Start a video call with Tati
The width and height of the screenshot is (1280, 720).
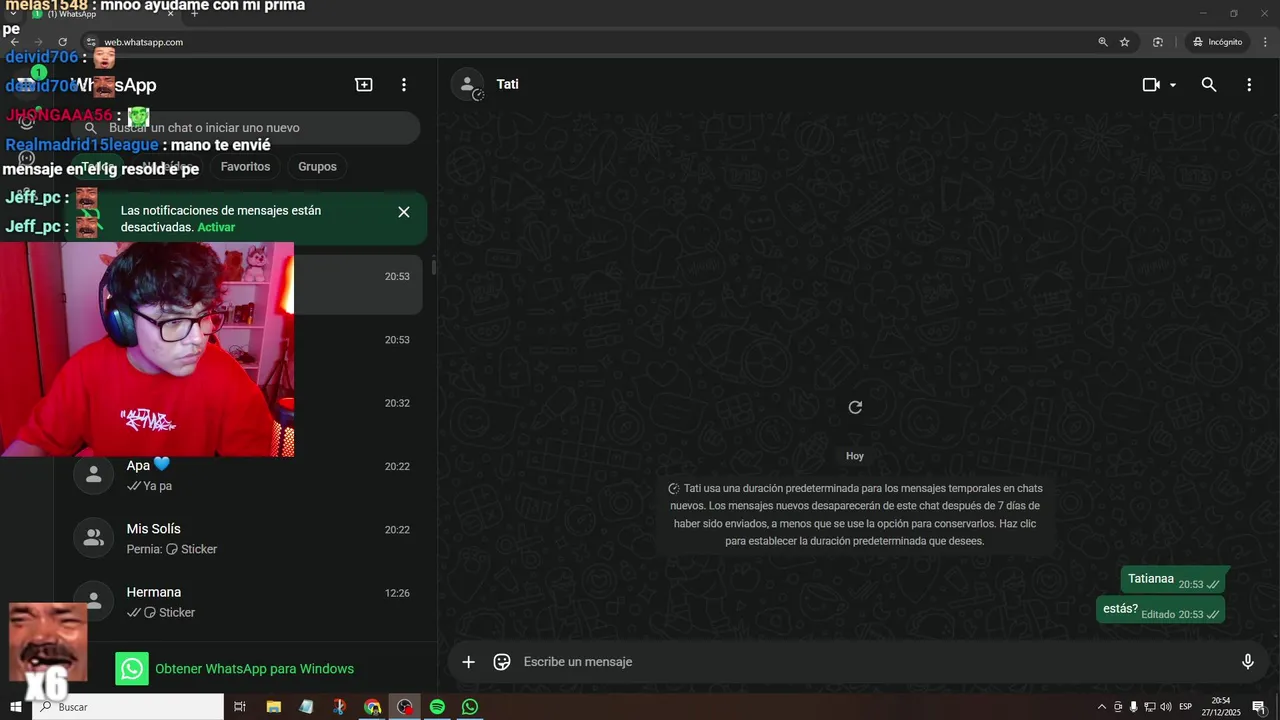[1151, 85]
